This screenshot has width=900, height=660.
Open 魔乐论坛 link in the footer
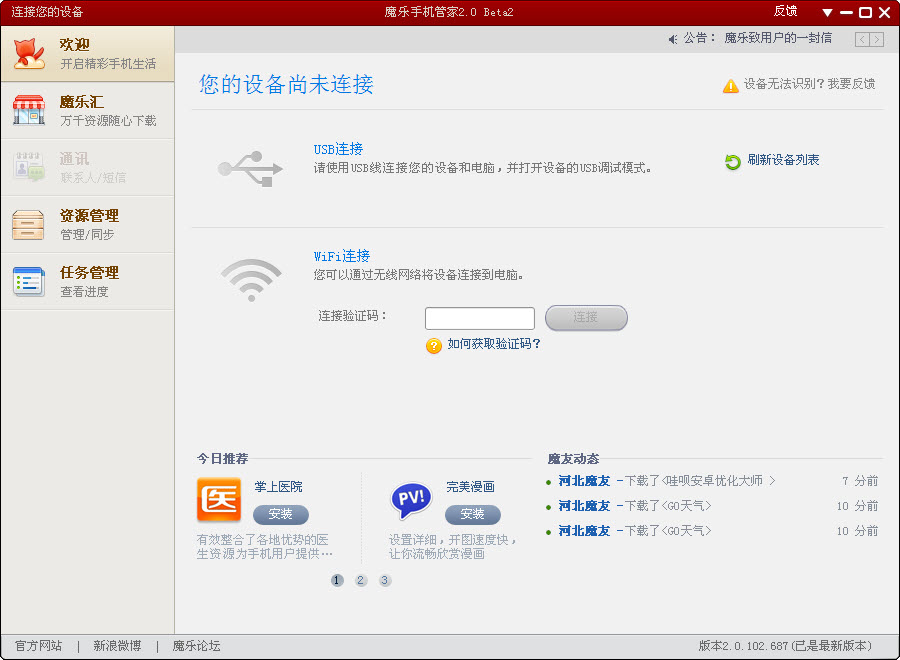196,646
